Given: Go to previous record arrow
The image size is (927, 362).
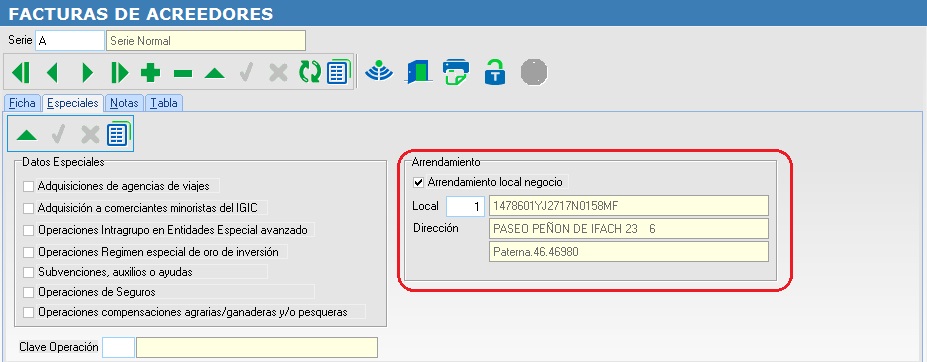Looking at the screenshot, I should coord(52,73).
